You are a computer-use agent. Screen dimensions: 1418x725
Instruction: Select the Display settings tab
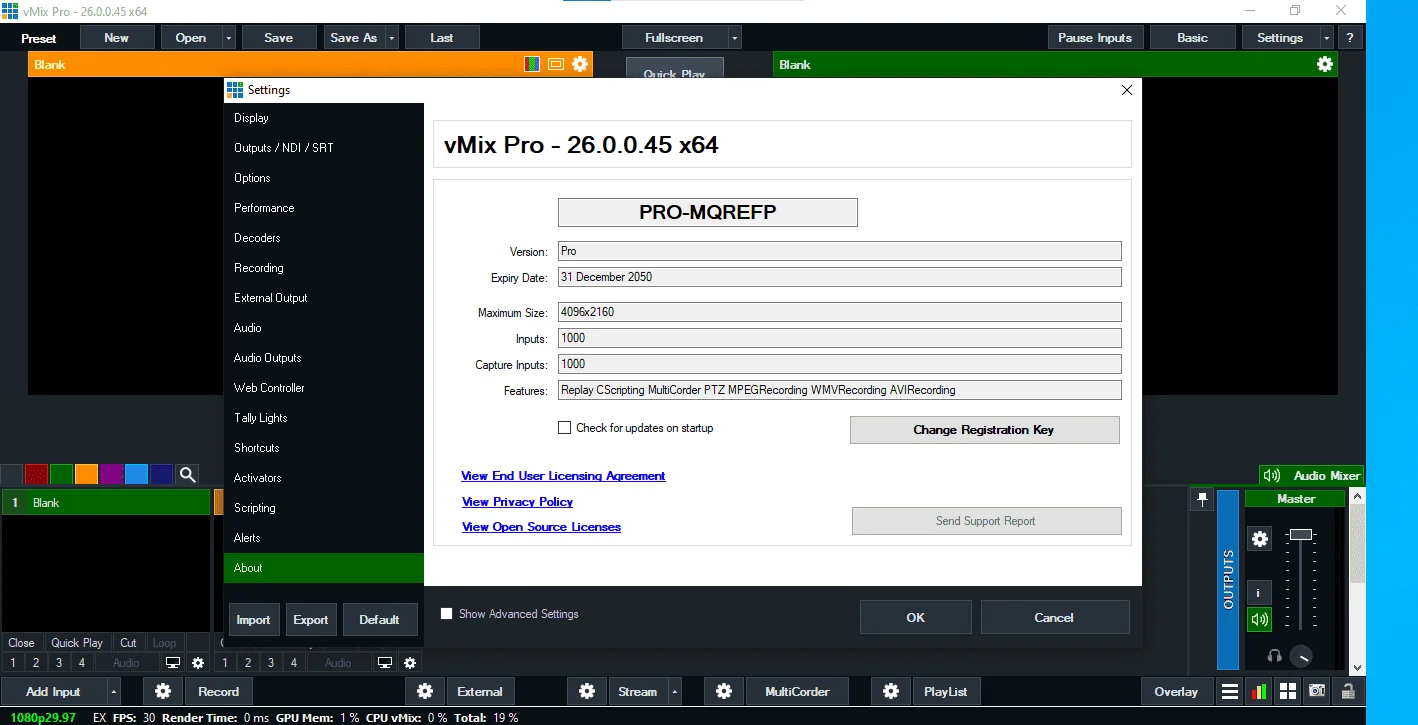tap(324, 118)
